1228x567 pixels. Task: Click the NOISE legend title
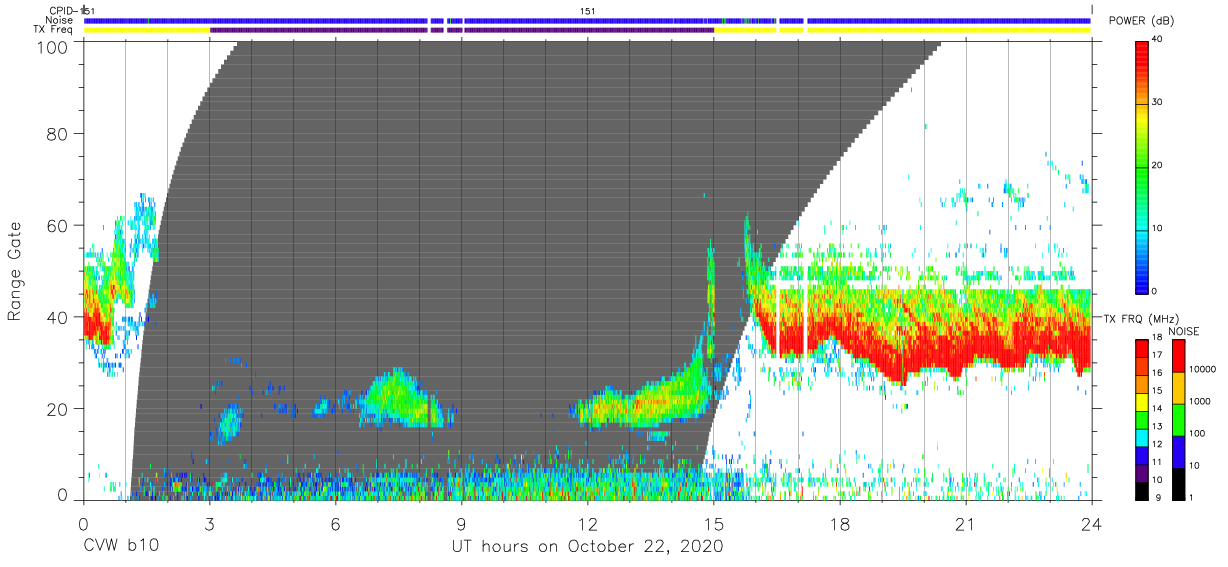point(1184,331)
